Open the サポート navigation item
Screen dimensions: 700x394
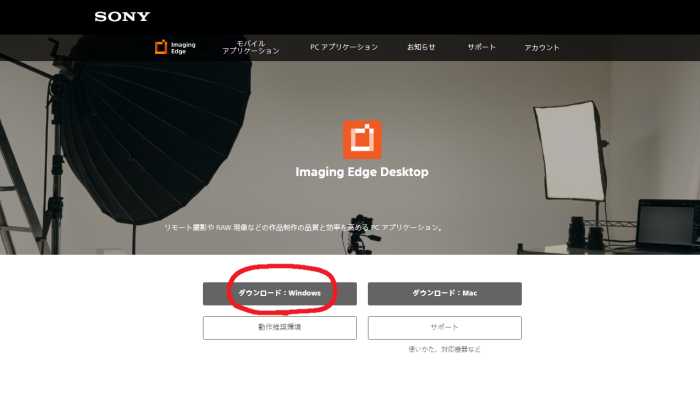coord(481,47)
